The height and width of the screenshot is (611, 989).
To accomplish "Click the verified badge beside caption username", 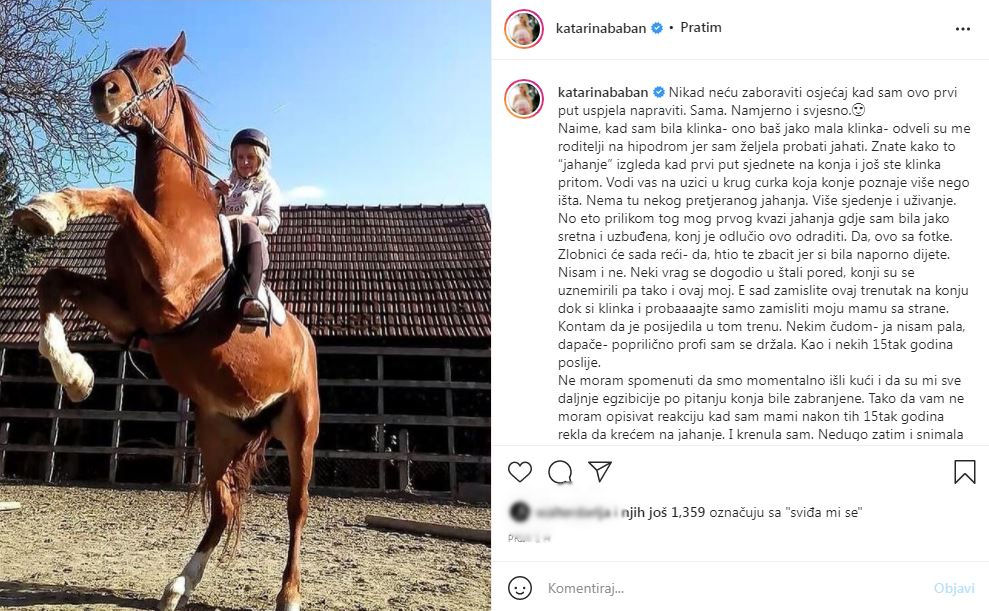I will coord(658,91).
